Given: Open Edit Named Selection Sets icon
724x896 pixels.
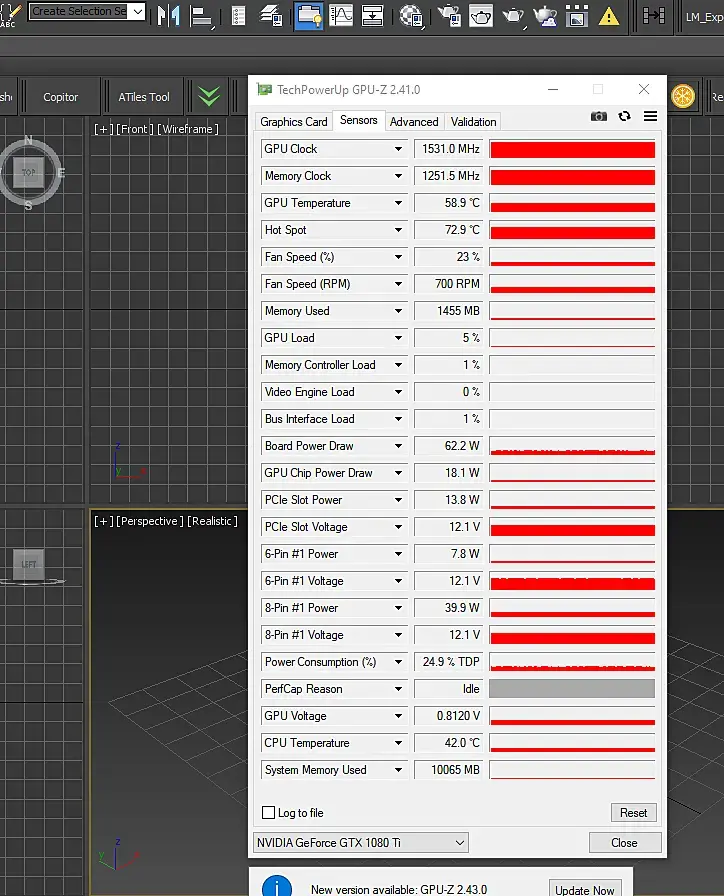Looking at the screenshot, I should click(10, 15).
